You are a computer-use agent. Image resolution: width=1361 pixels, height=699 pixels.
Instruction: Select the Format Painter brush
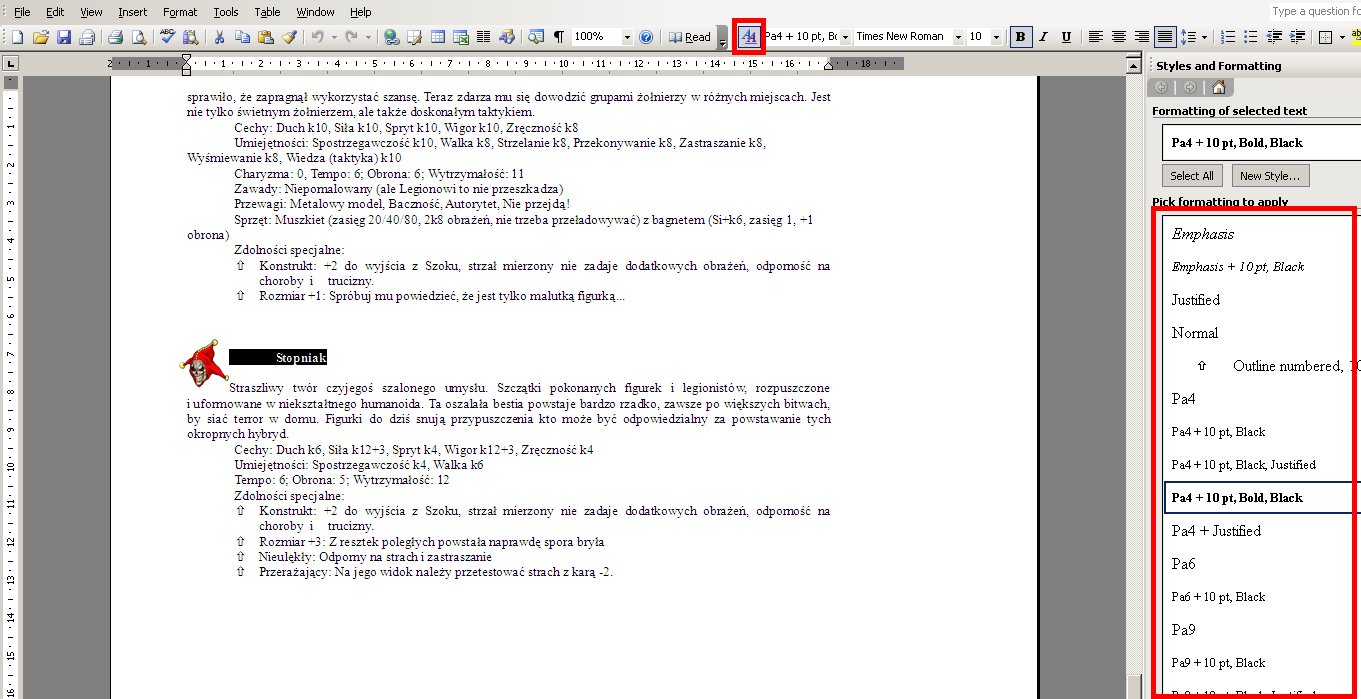point(289,37)
